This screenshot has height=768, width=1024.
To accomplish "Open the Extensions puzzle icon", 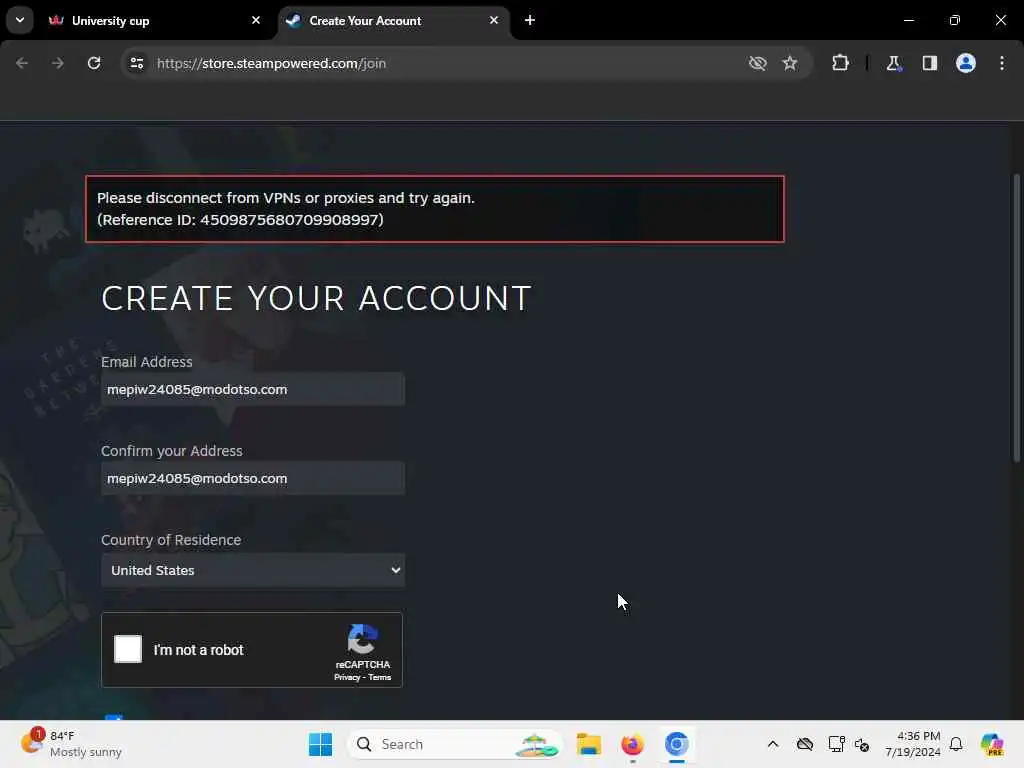I will 840,63.
